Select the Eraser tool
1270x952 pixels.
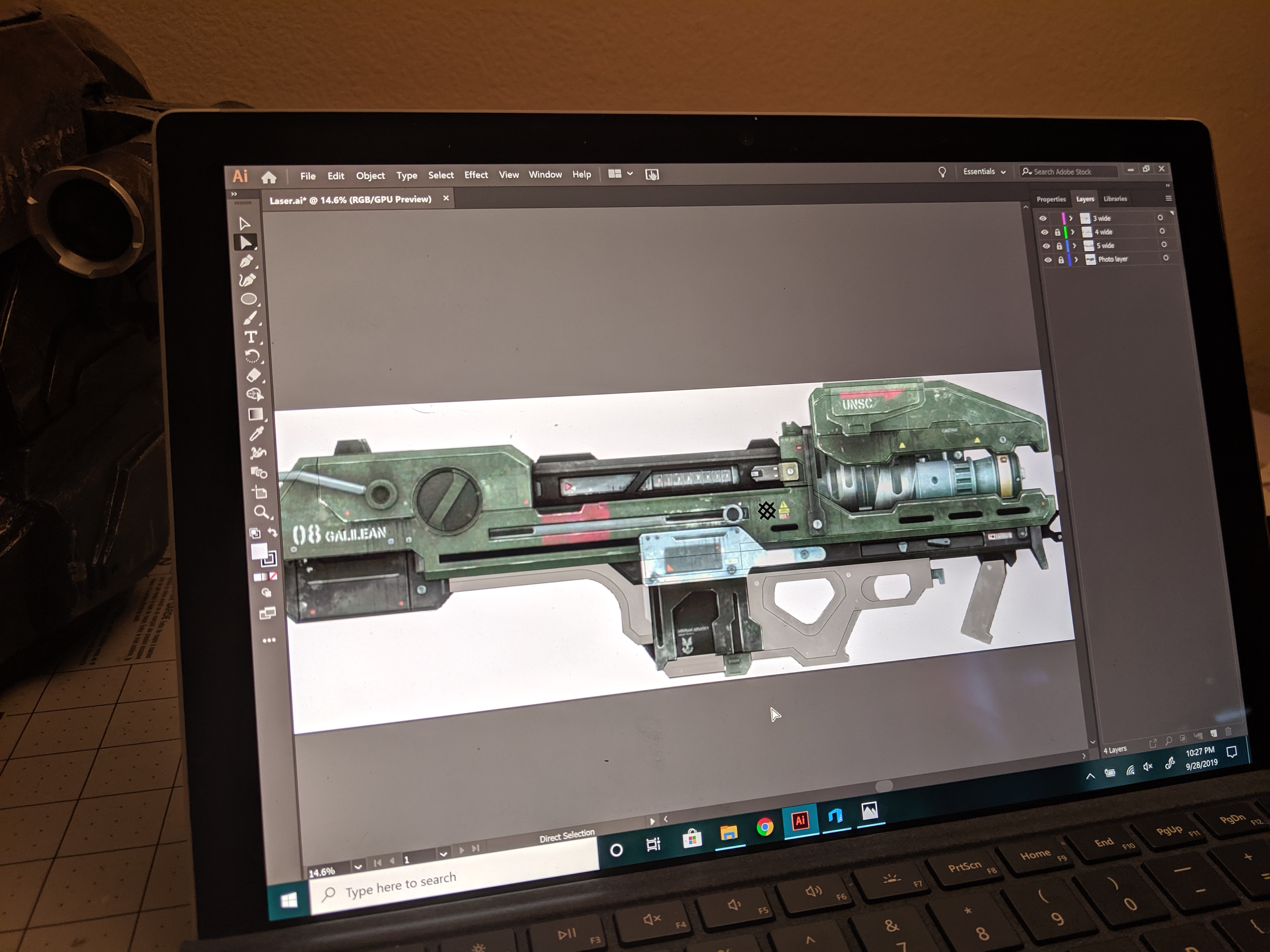[x=253, y=376]
